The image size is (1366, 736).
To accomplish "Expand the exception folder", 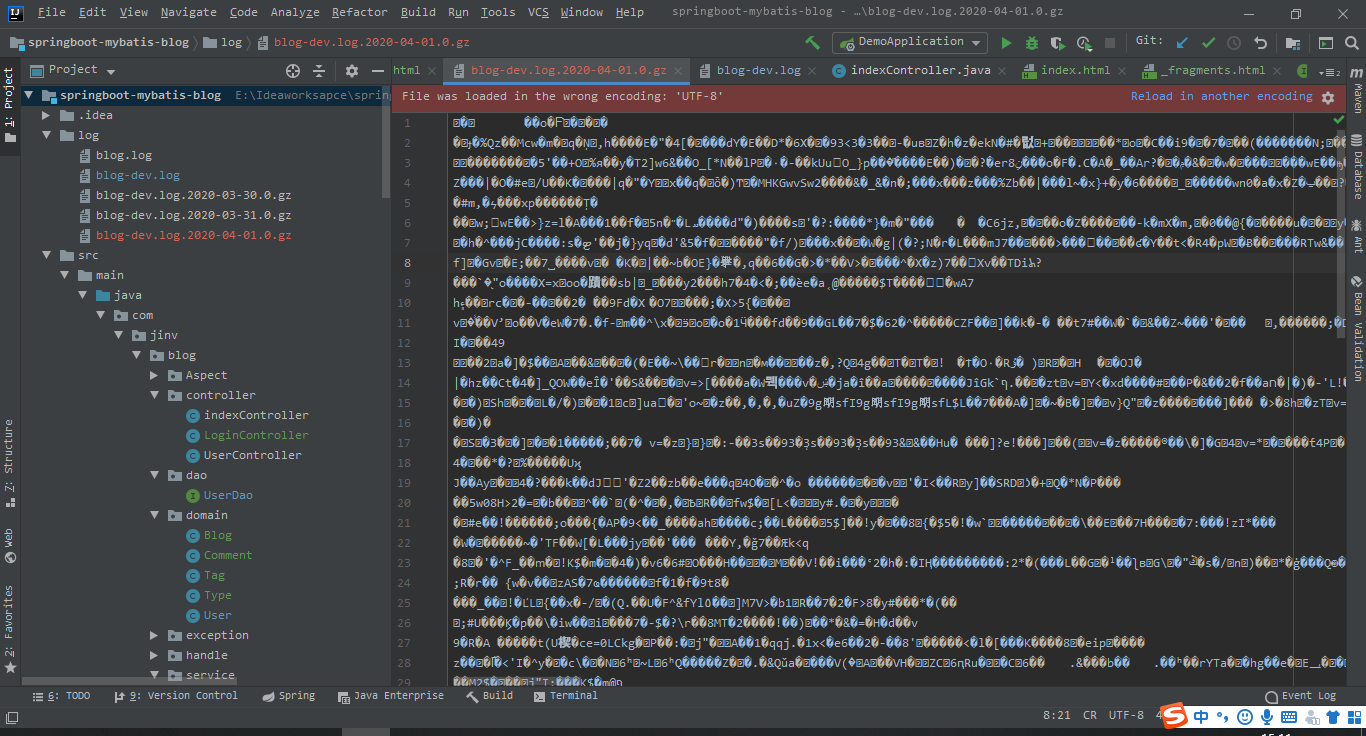I will click(x=154, y=635).
